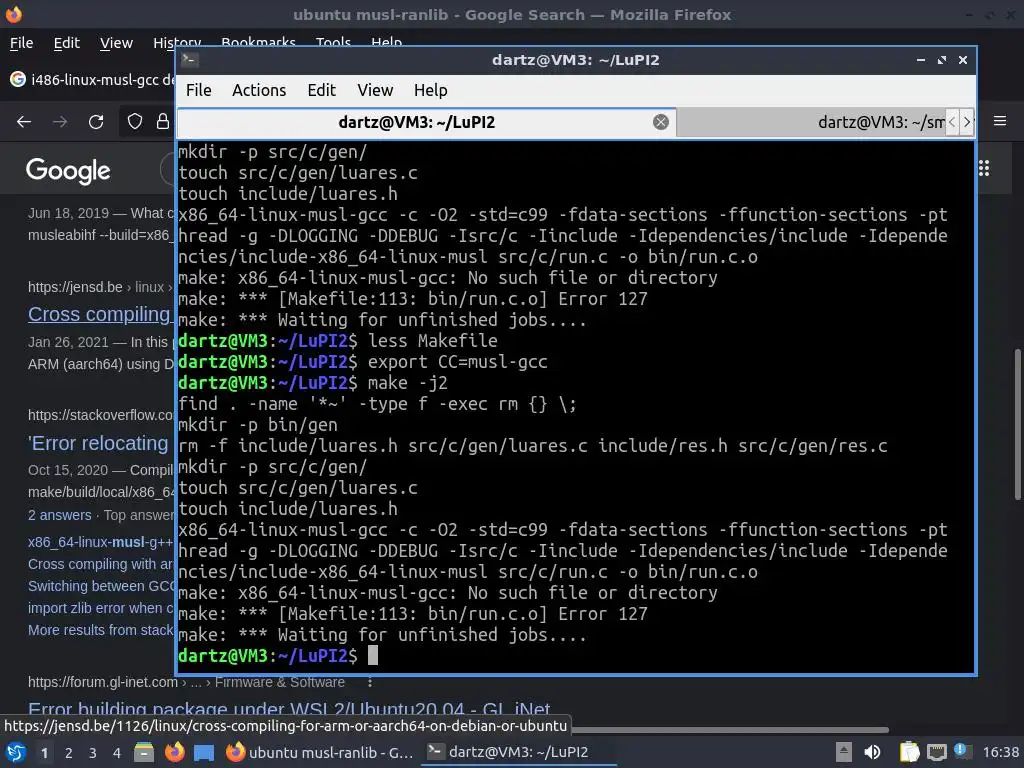Click the clock showing 16:38

click(x=1000, y=752)
